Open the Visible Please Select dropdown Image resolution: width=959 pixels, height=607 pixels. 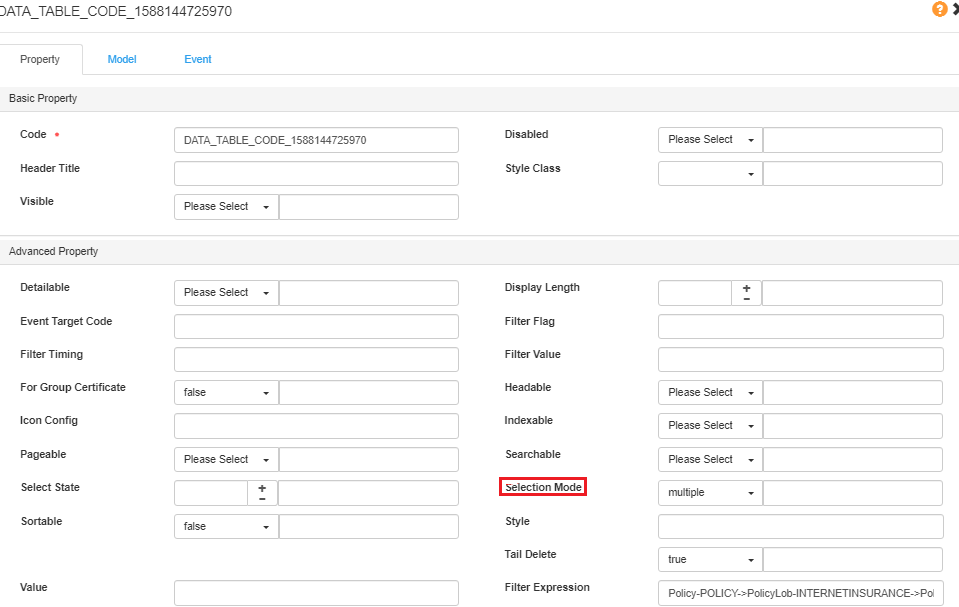(226, 207)
